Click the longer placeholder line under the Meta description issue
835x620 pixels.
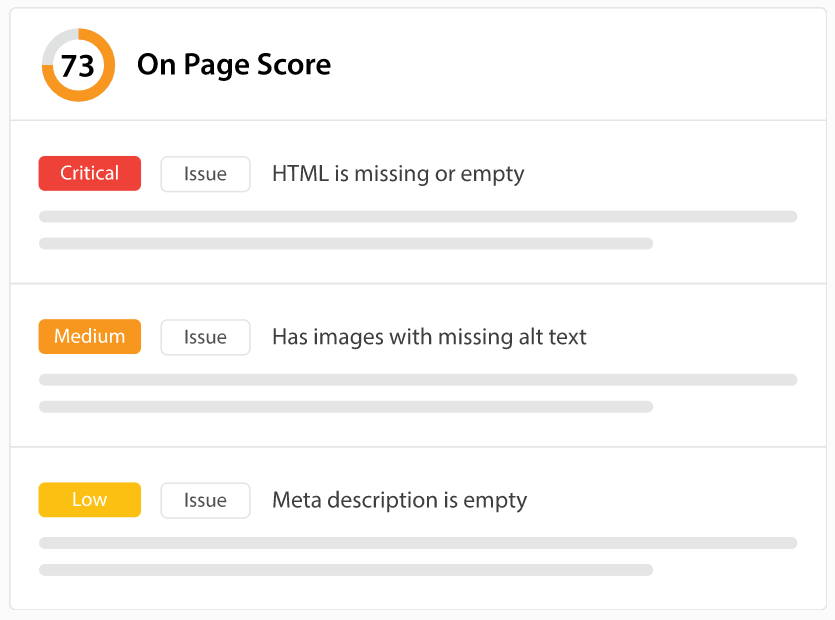(x=418, y=543)
